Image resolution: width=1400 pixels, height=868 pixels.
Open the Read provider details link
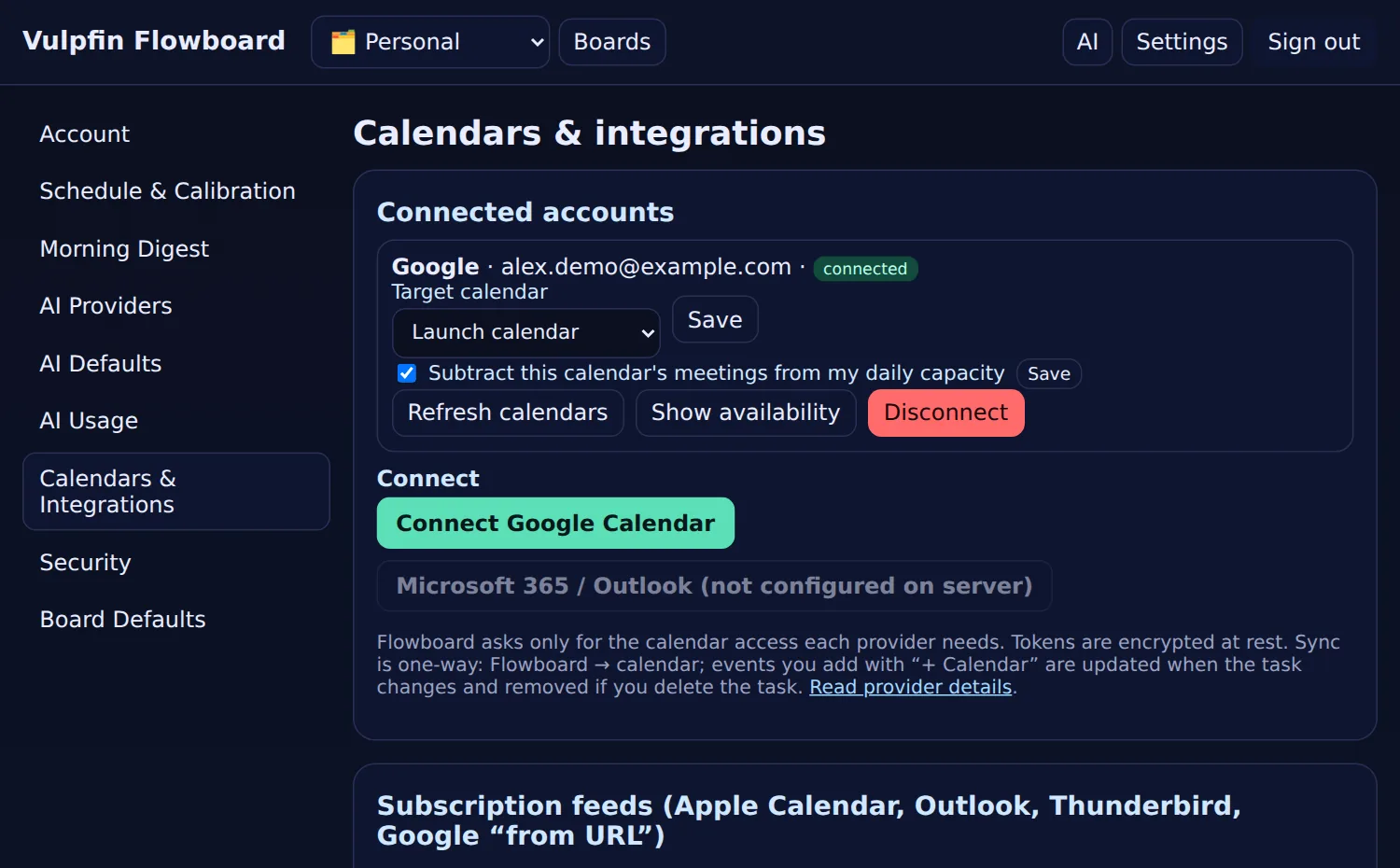coord(910,687)
